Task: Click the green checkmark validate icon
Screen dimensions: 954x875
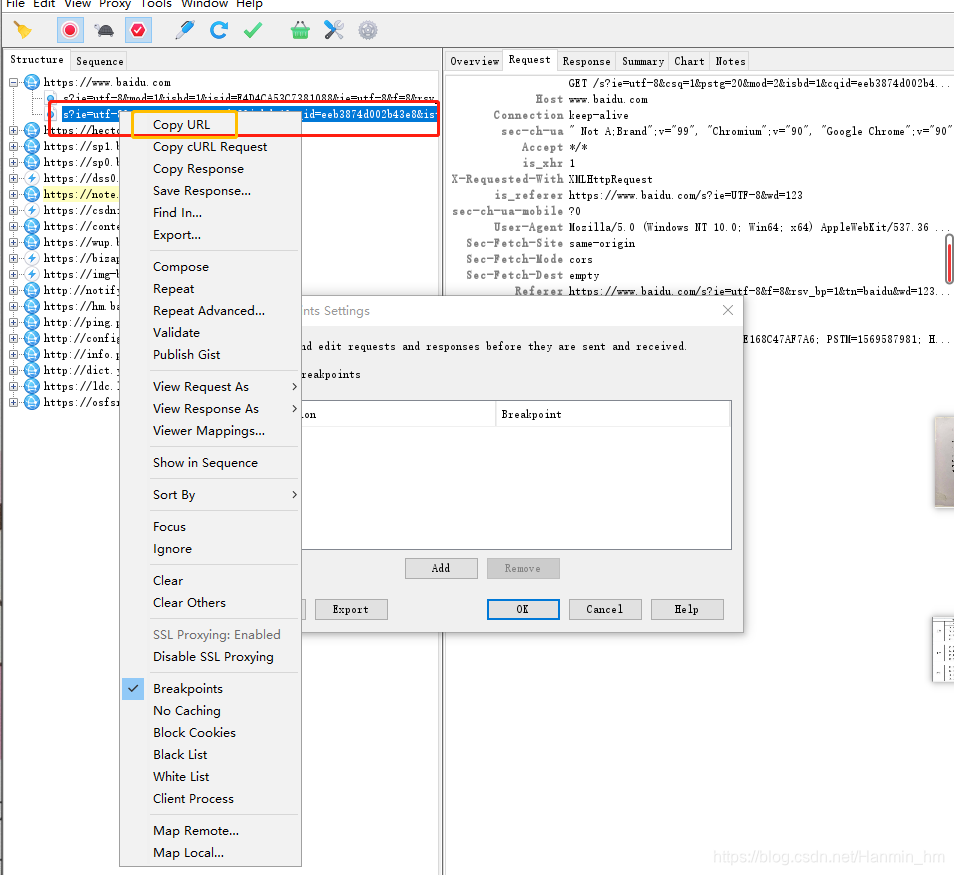Action: point(253,30)
